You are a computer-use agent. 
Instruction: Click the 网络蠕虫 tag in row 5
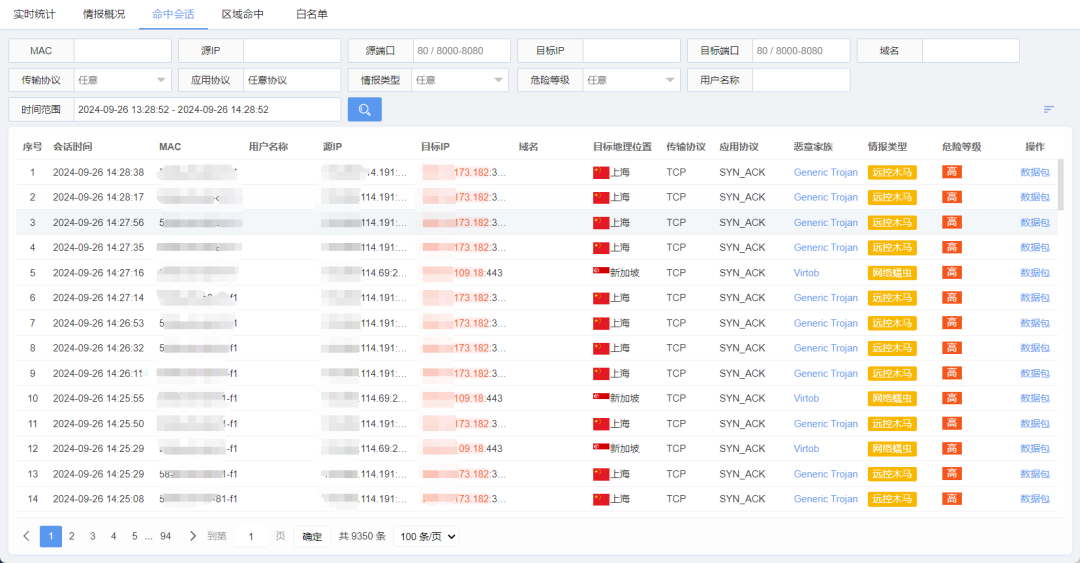892,272
